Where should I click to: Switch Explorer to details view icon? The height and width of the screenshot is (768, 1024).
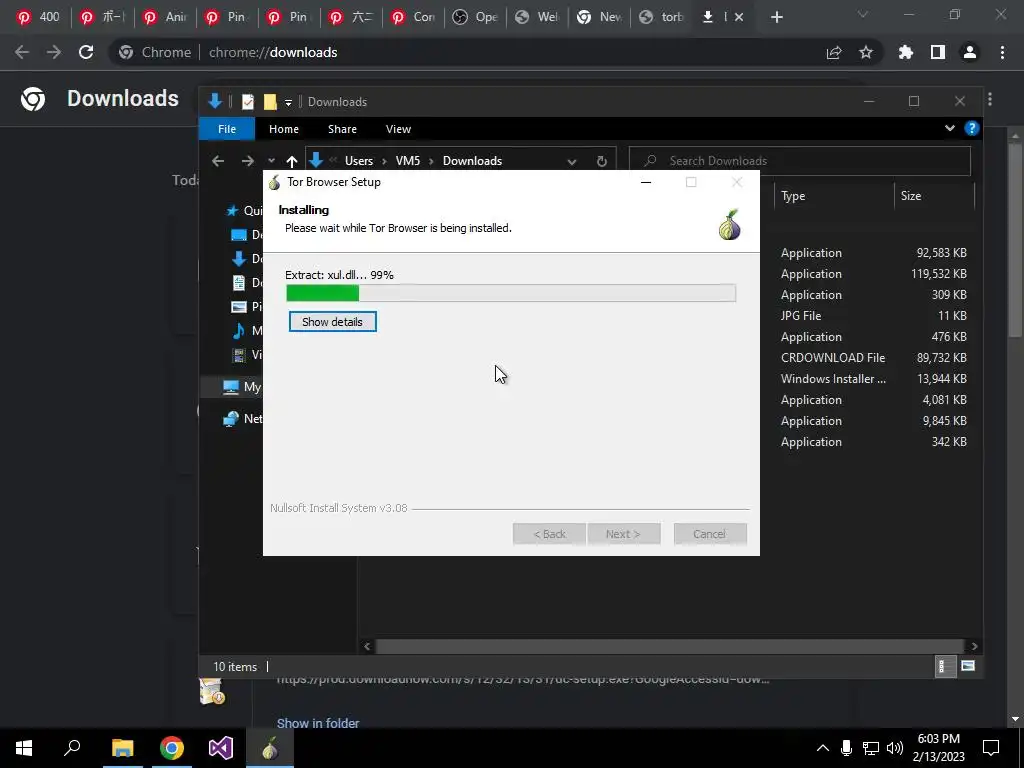tap(945, 666)
